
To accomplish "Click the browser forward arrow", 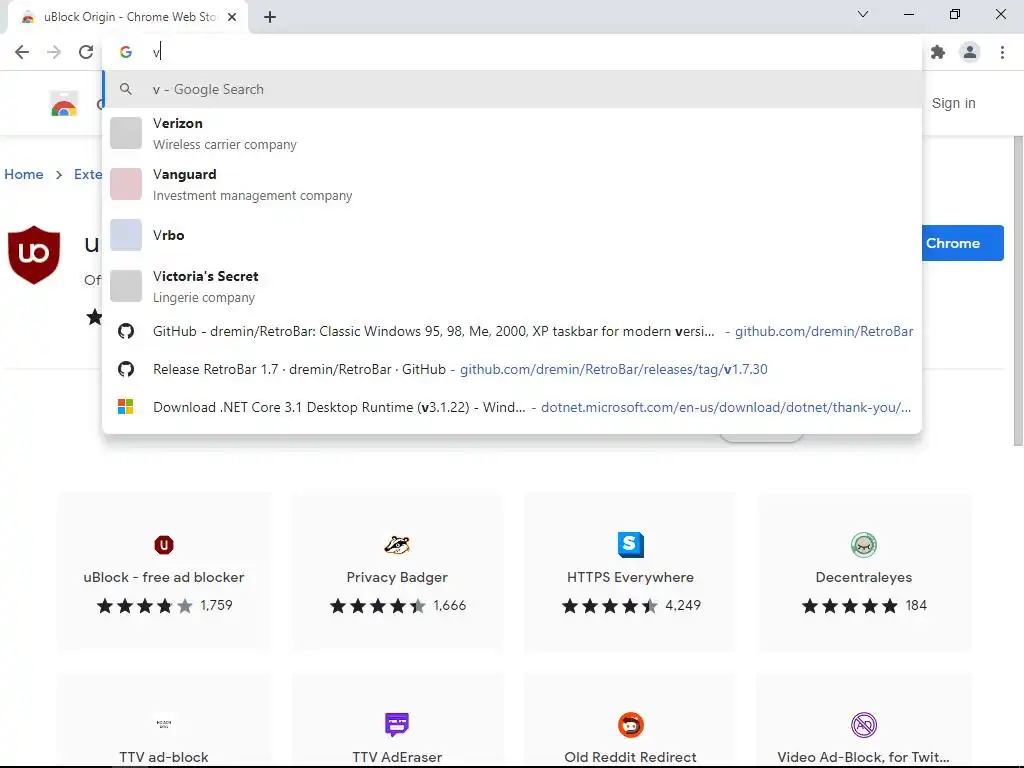I will (x=54, y=52).
